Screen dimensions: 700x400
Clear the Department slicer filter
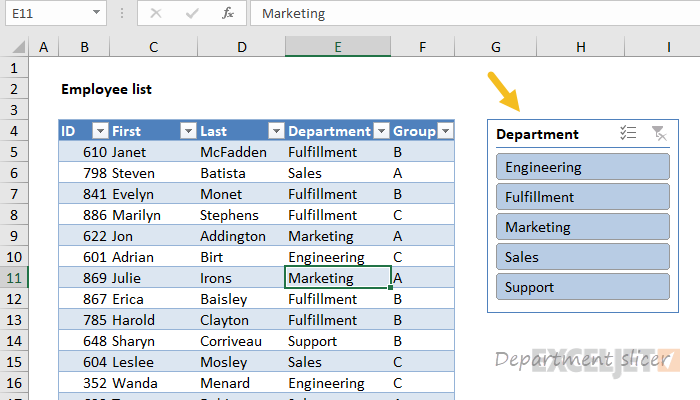pyautogui.click(x=659, y=133)
